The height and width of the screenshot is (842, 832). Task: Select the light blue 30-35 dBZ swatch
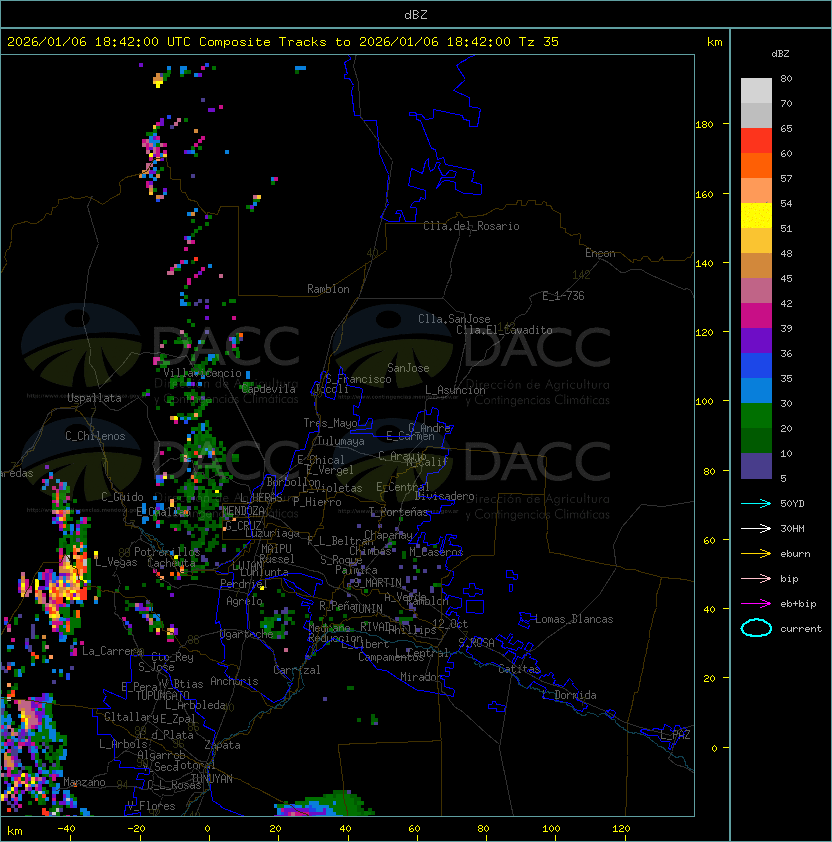(x=756, y=390)
